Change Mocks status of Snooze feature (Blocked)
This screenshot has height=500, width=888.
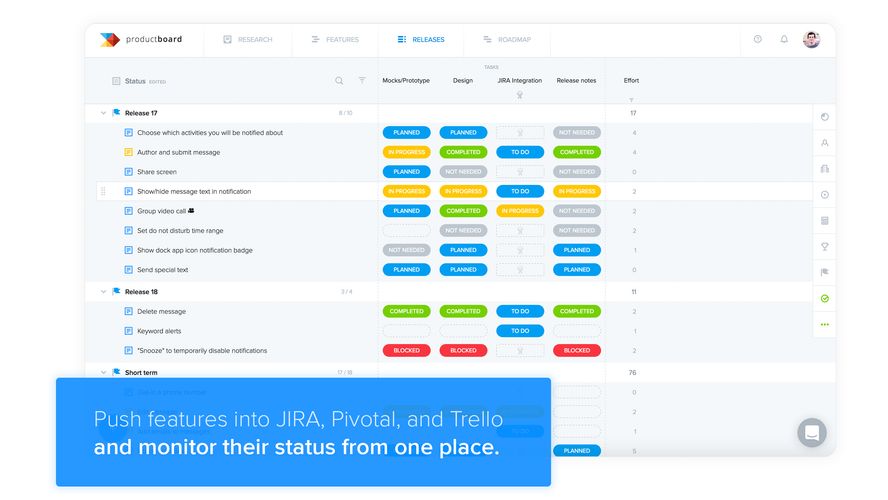[407, 351]
